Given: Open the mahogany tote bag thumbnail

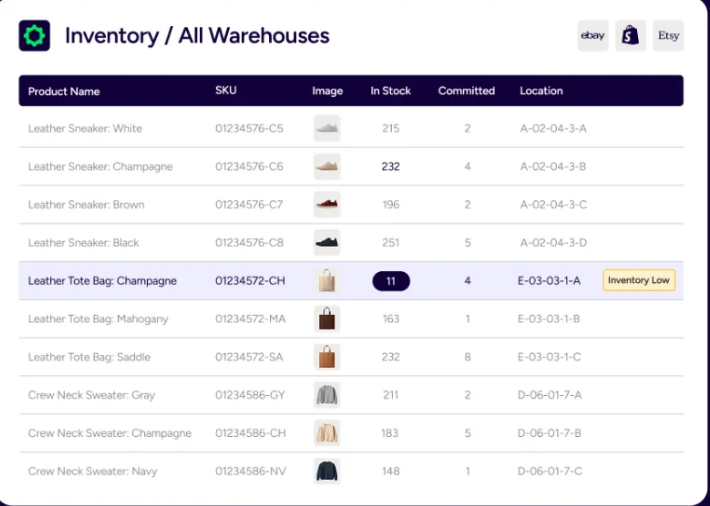Looking at the screenshot, I should click(327, 319).
